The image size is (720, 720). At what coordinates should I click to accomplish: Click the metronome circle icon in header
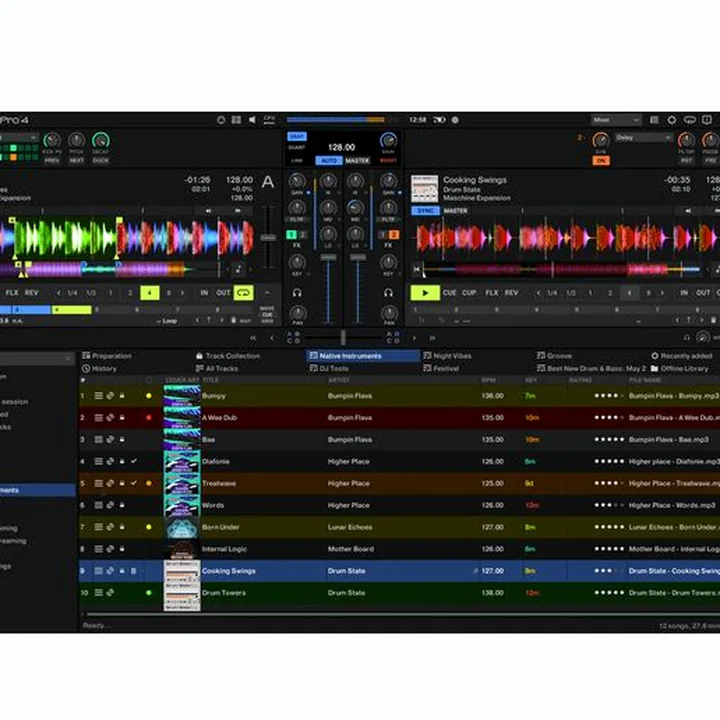(x=221, y=120)
